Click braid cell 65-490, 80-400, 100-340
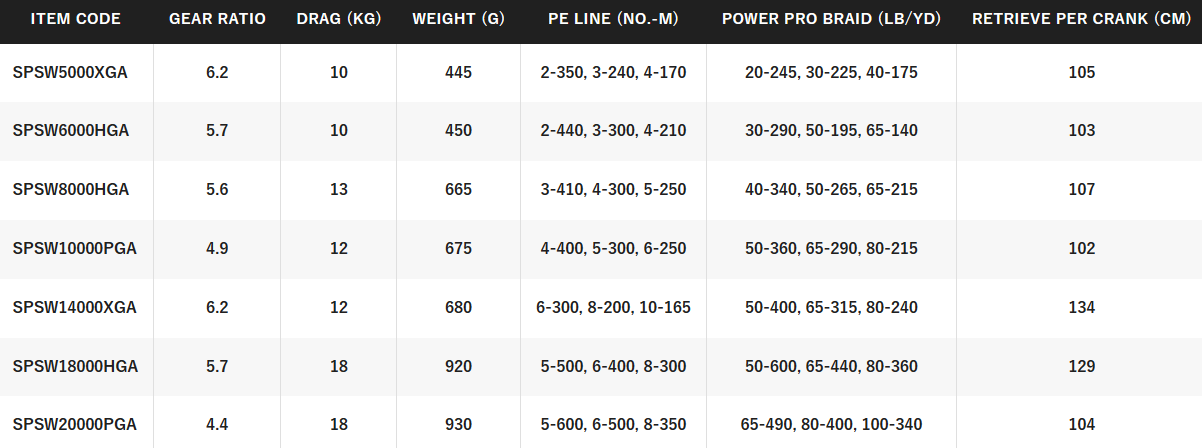Image resolution: width=1202 pixels, height=448 pixels. [x=831, y=425]
